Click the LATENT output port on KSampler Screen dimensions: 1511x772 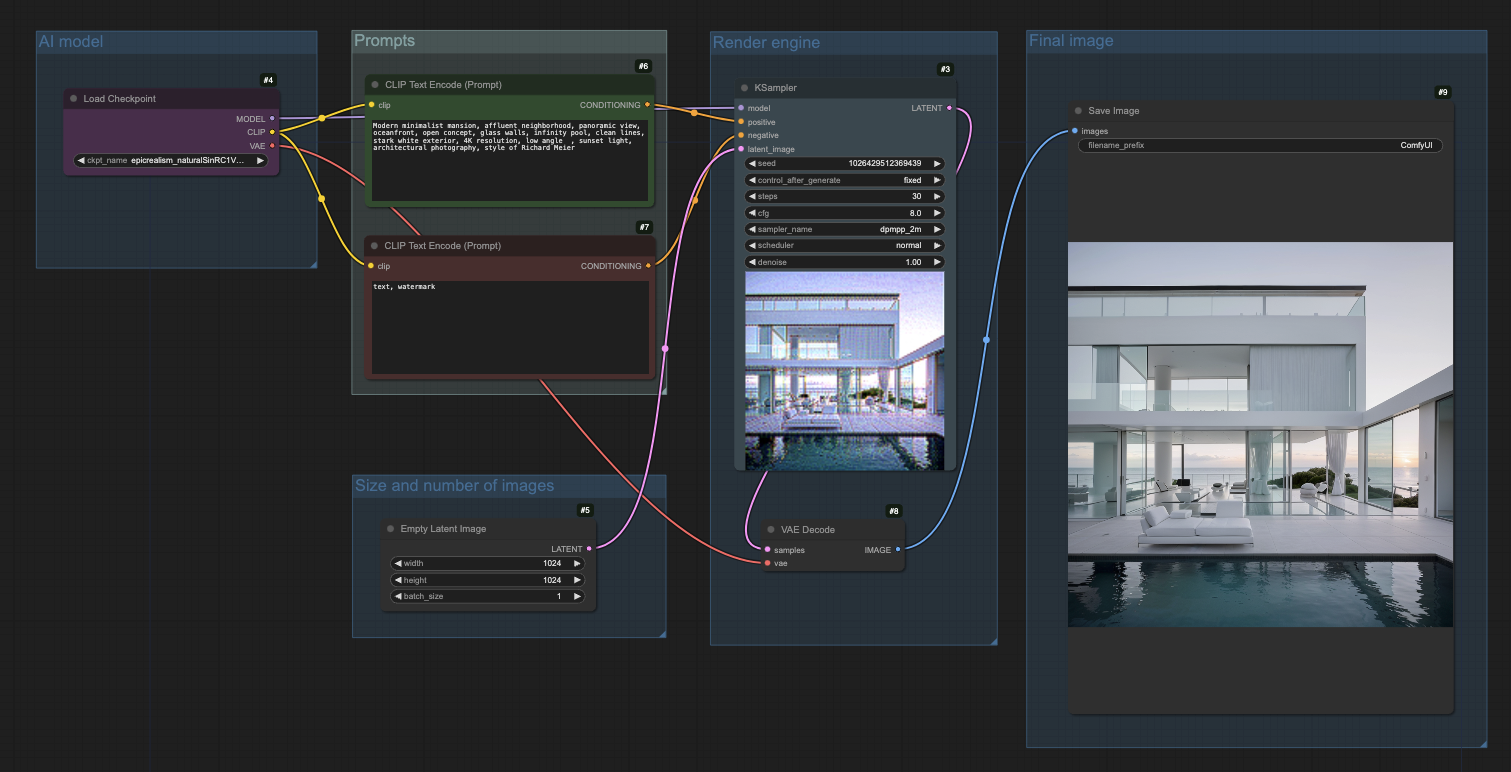tap(949, 108)
